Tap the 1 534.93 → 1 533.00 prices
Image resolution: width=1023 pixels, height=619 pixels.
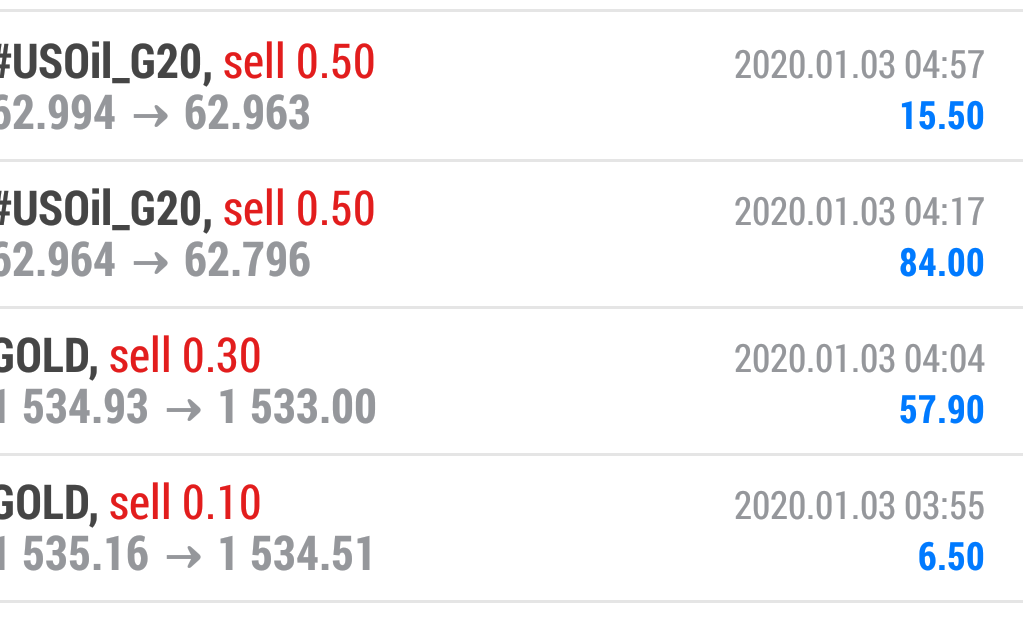coord(188,408)
